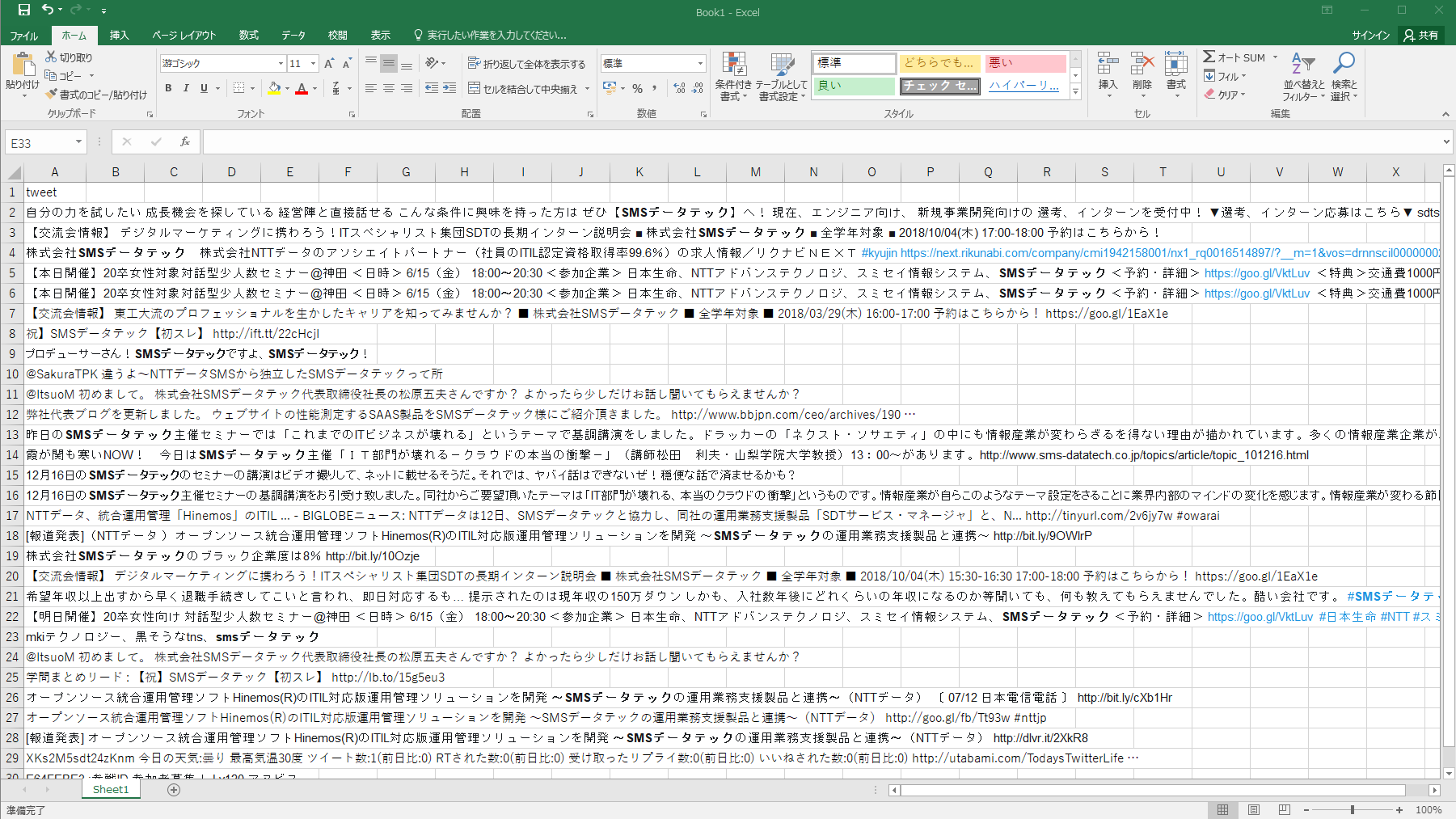Open https://goo.gl/VktLuv link in row 5
This screenshot has height=819, width=1456.
1256,272
